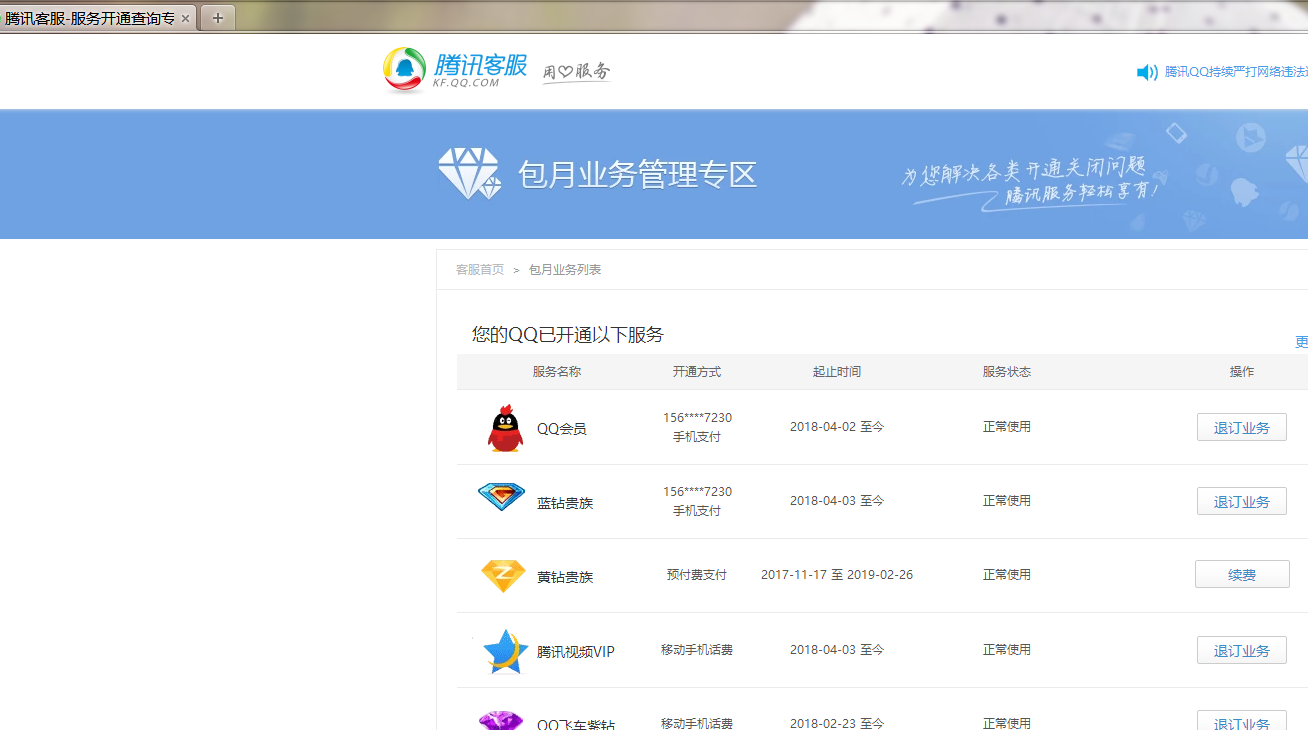Click the QQ飞车紫钻 purple diamond icon

[501, 720]
